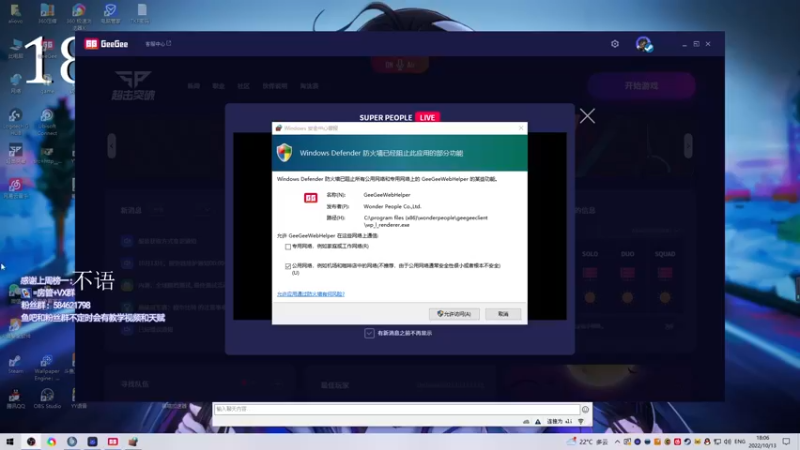800x450 pixels.
Task: Open the firewall shield-brick icon on taskbar
Action: tap(133, 441)
